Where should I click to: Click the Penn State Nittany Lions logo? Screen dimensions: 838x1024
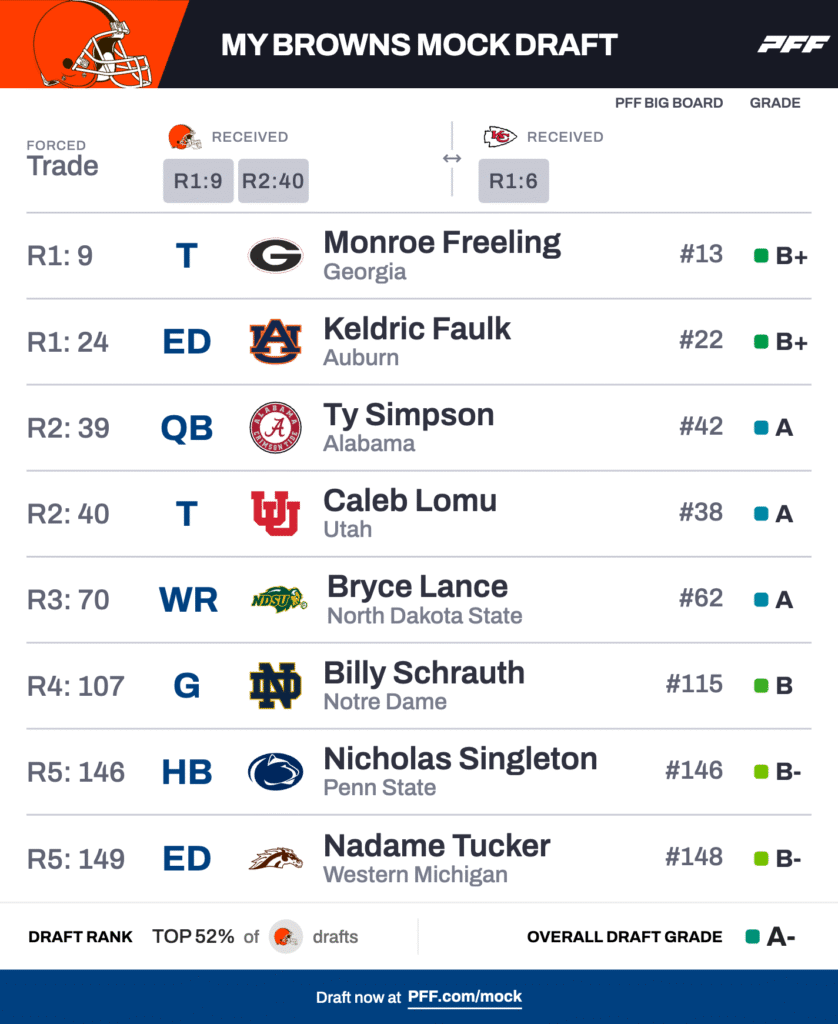tap(275, 772)
